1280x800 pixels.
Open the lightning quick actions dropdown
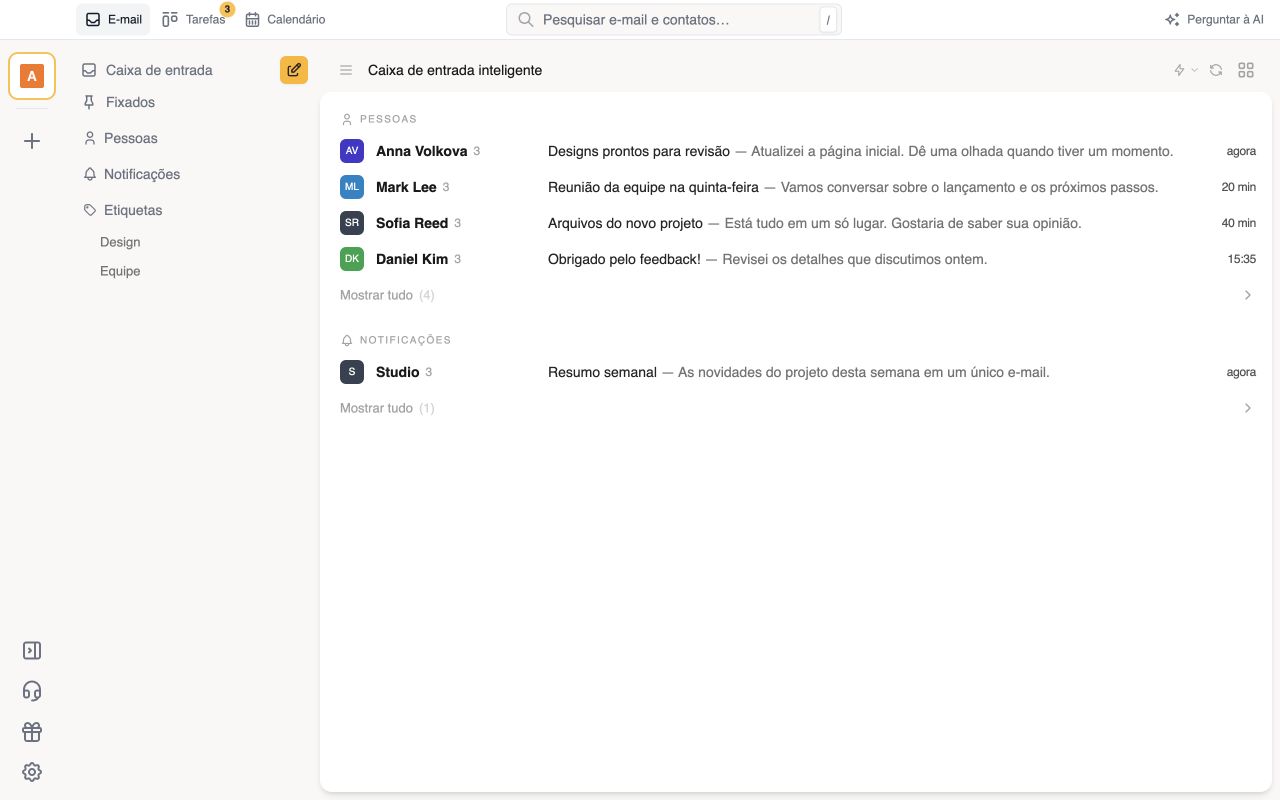1185,70
